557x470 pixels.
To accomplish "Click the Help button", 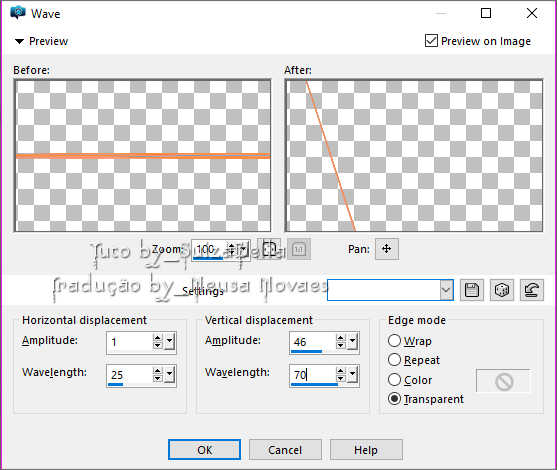I will coord(366,450).
